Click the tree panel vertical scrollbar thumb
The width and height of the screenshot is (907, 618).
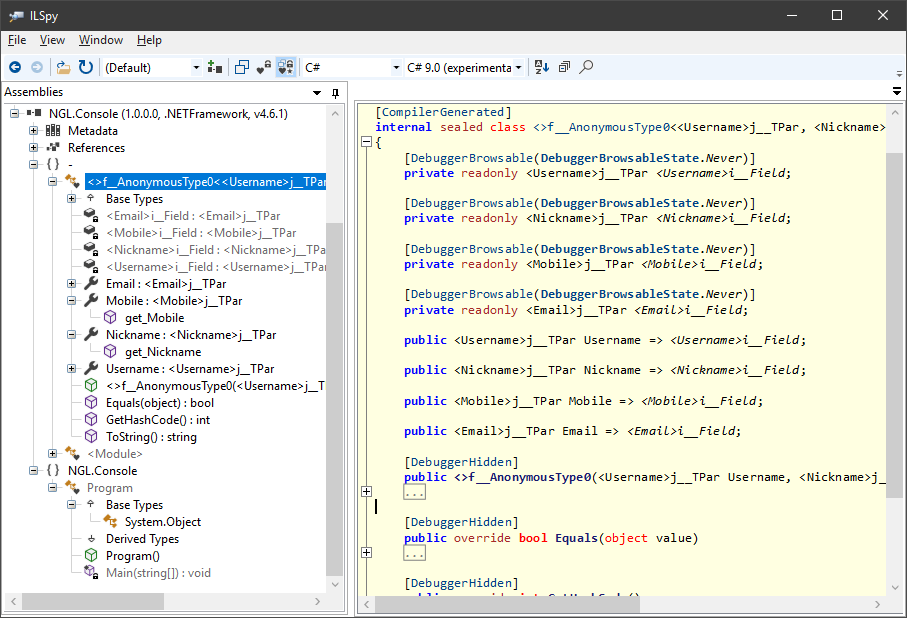334,399
